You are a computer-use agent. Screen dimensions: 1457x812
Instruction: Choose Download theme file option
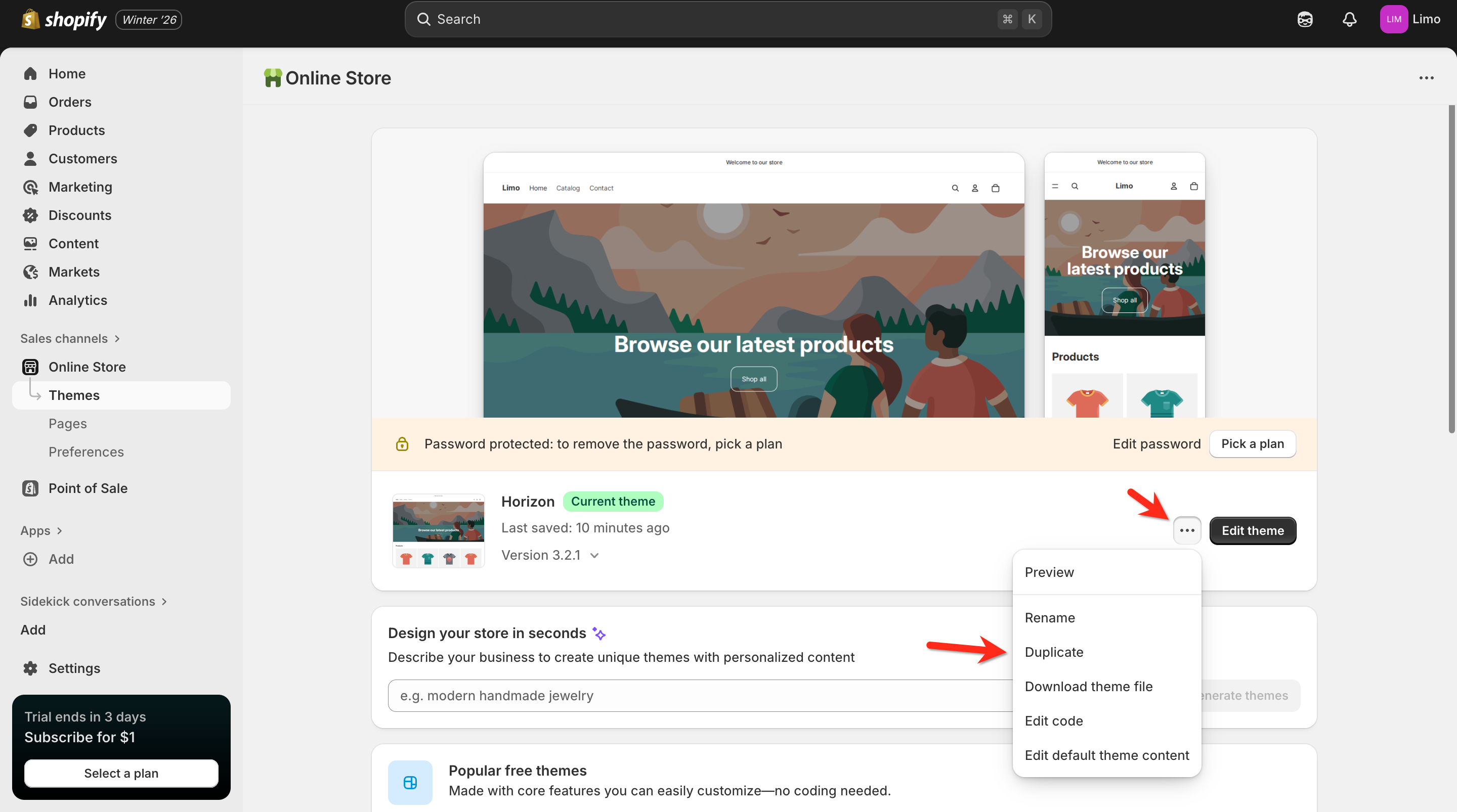(1089, 686)
